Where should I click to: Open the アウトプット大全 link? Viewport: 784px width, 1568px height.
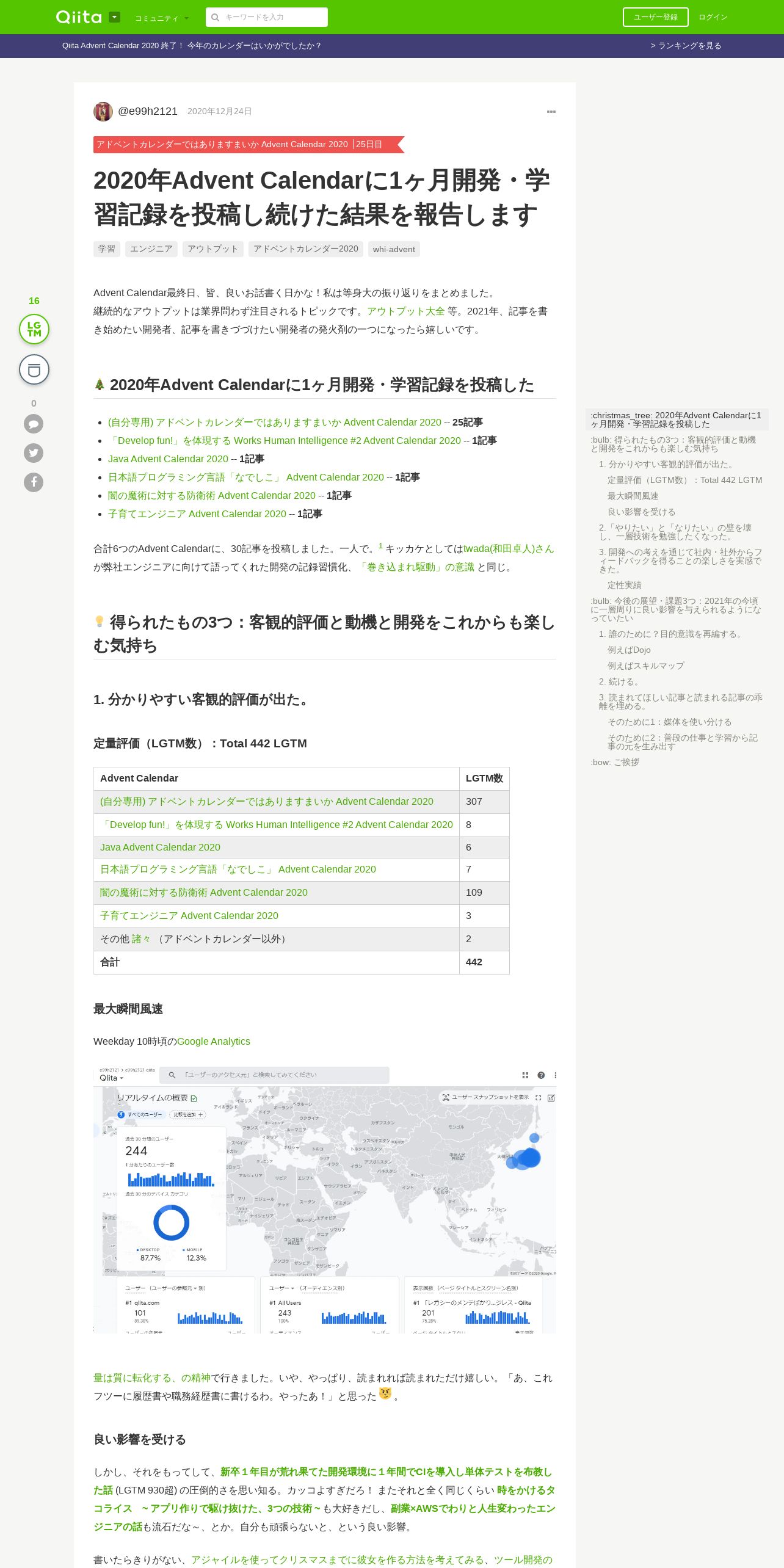coord(406,311)
